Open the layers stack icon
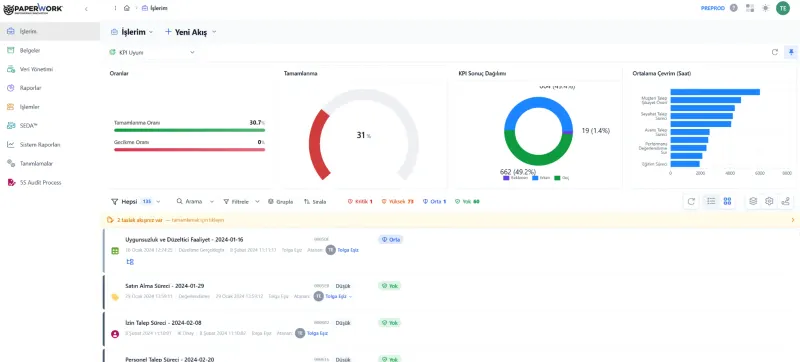 click(753, 201)
